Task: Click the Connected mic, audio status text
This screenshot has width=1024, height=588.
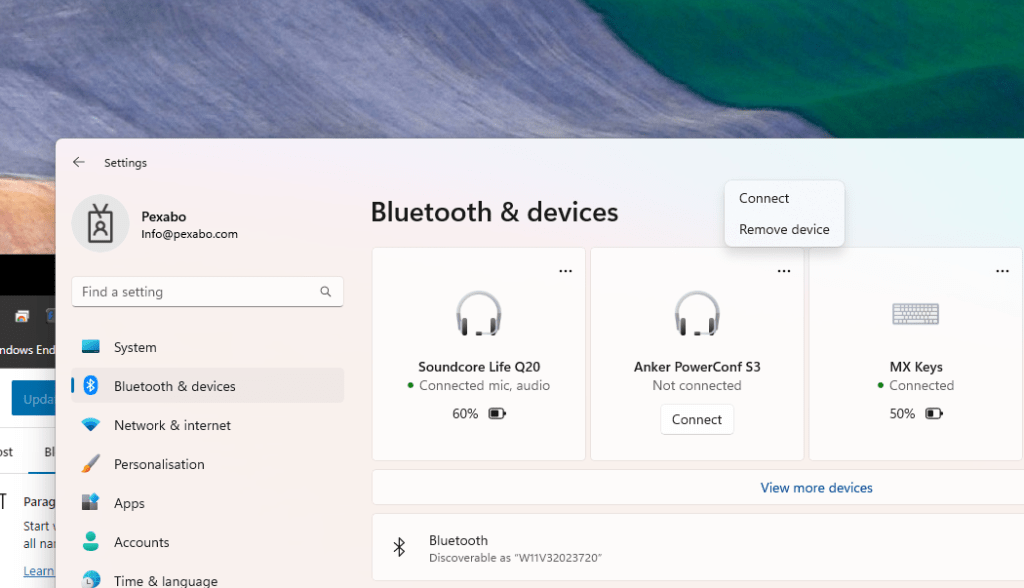Action: (485, 385)
